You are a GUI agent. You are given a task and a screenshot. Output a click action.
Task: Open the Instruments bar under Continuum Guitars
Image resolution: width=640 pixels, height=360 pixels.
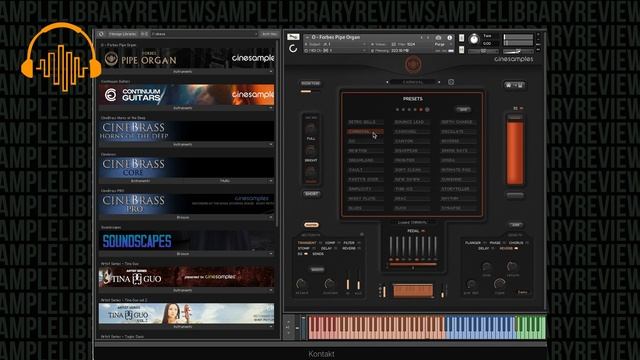(183, 108)
